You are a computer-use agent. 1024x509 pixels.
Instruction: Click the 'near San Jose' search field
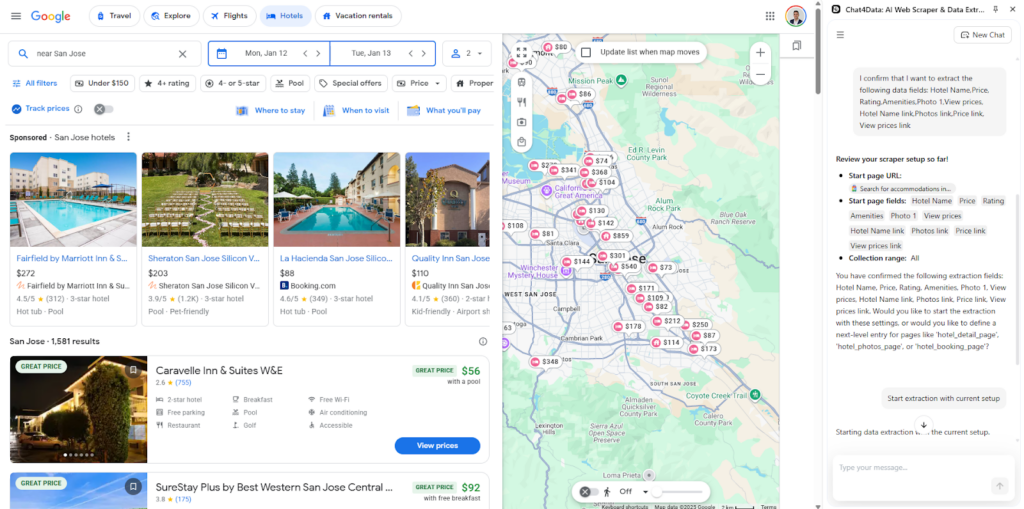(104, 54)
